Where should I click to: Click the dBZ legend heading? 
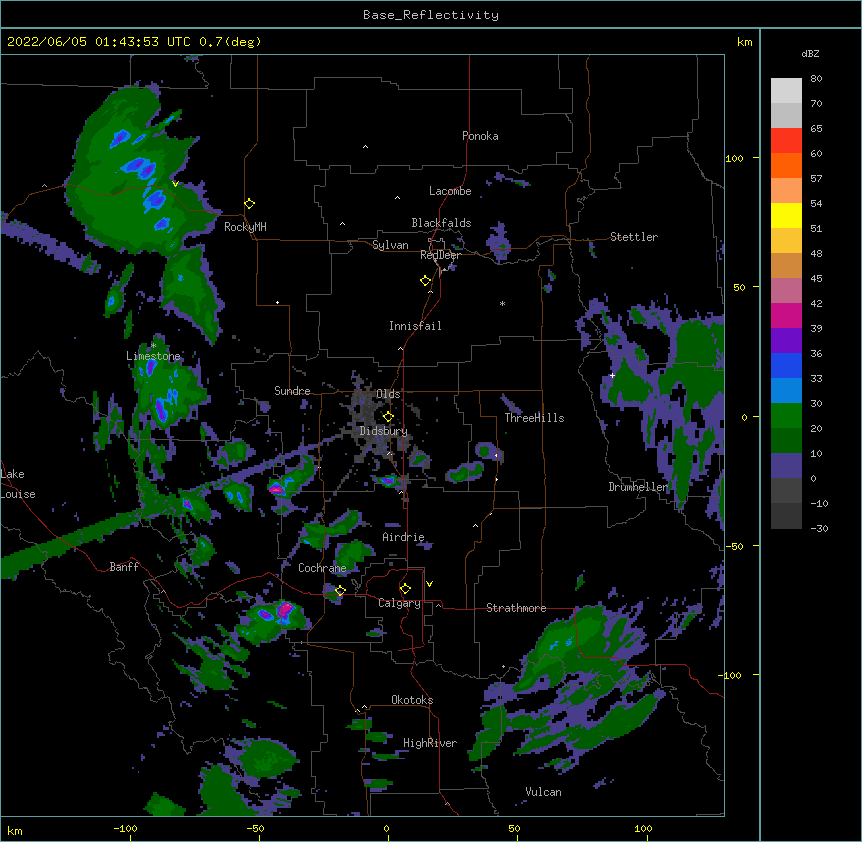pyautogui.click(x=810, y=53)
